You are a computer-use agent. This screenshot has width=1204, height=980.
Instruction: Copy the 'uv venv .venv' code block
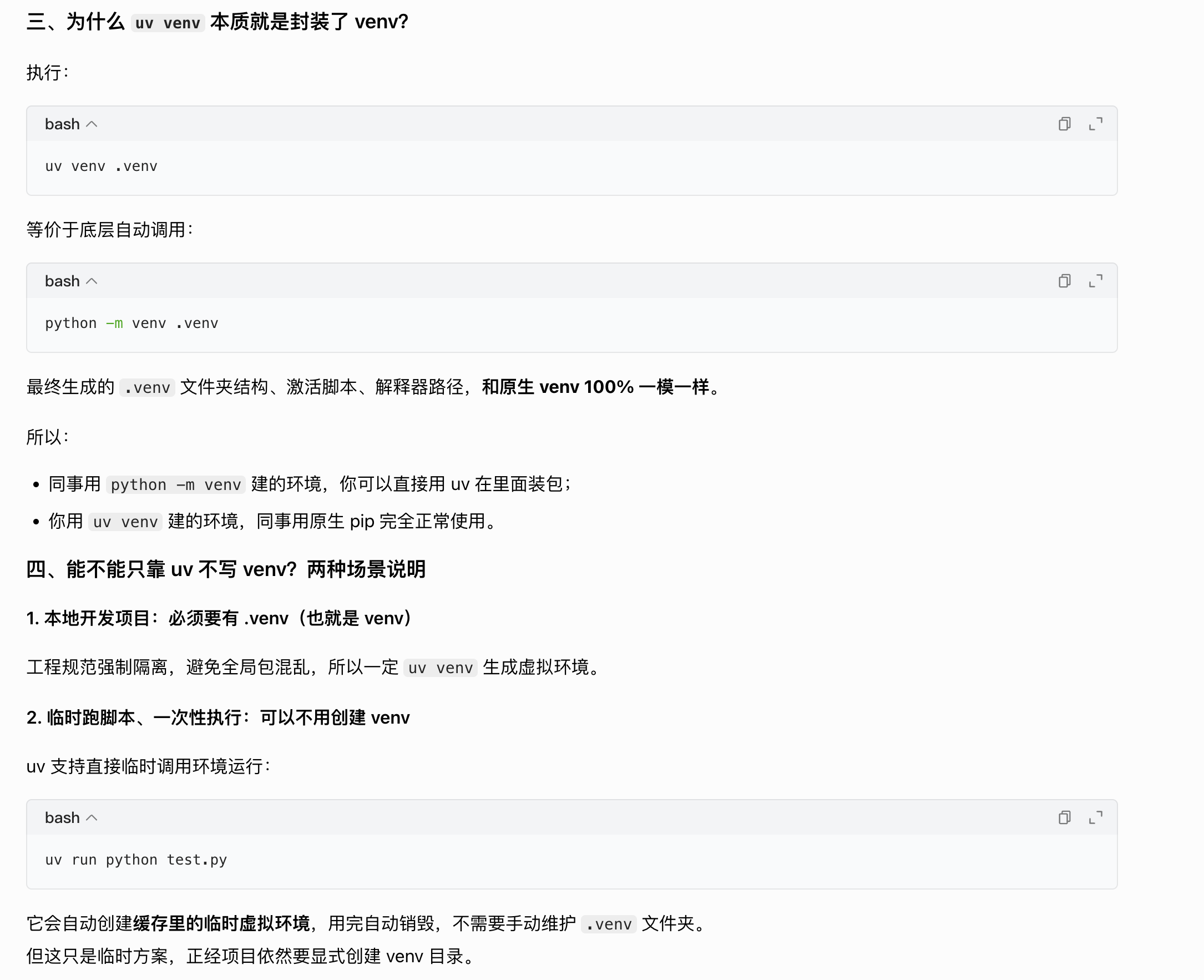click(x=1064, y=124)
